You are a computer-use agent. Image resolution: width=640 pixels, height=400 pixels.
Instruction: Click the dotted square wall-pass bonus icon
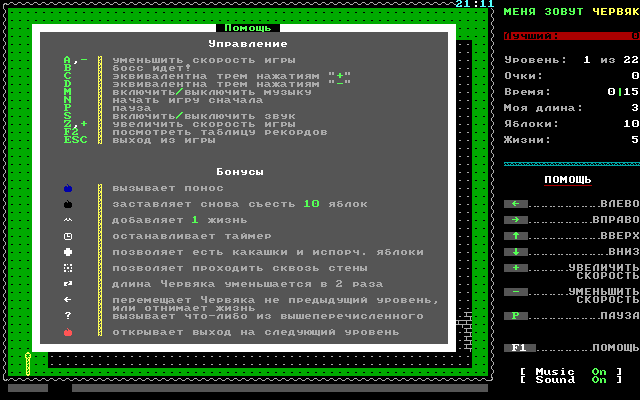(68, 268)
